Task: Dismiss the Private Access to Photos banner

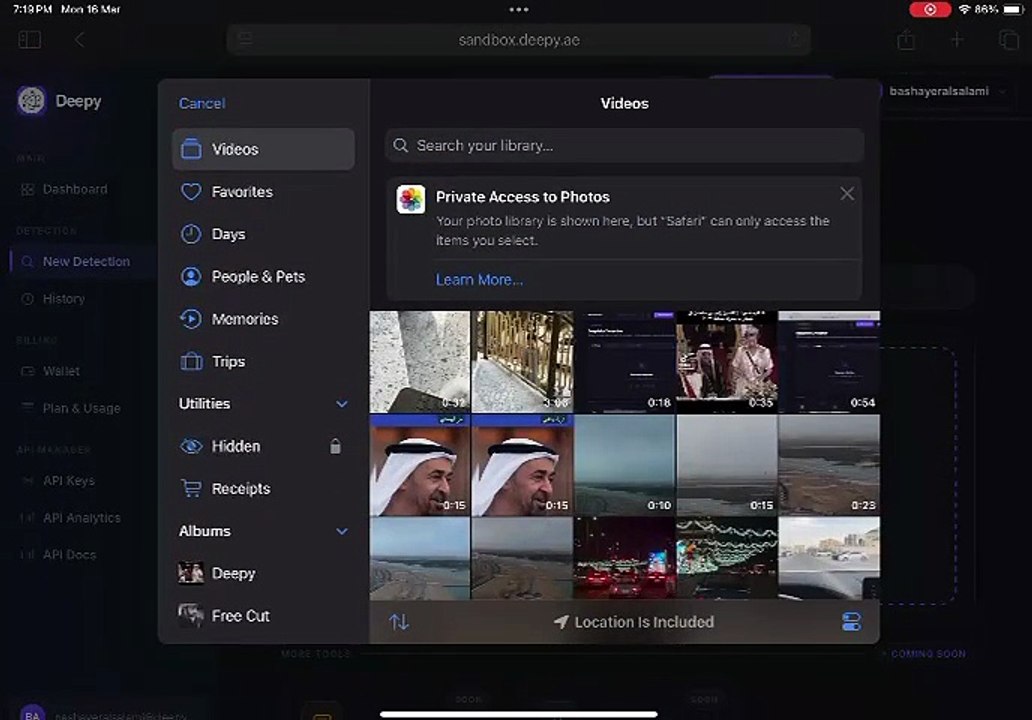Action: click(846, 193)
